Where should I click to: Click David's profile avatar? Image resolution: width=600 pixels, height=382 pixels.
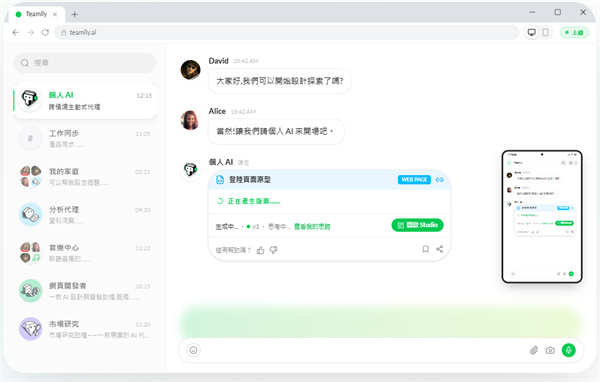click(190, 70)
